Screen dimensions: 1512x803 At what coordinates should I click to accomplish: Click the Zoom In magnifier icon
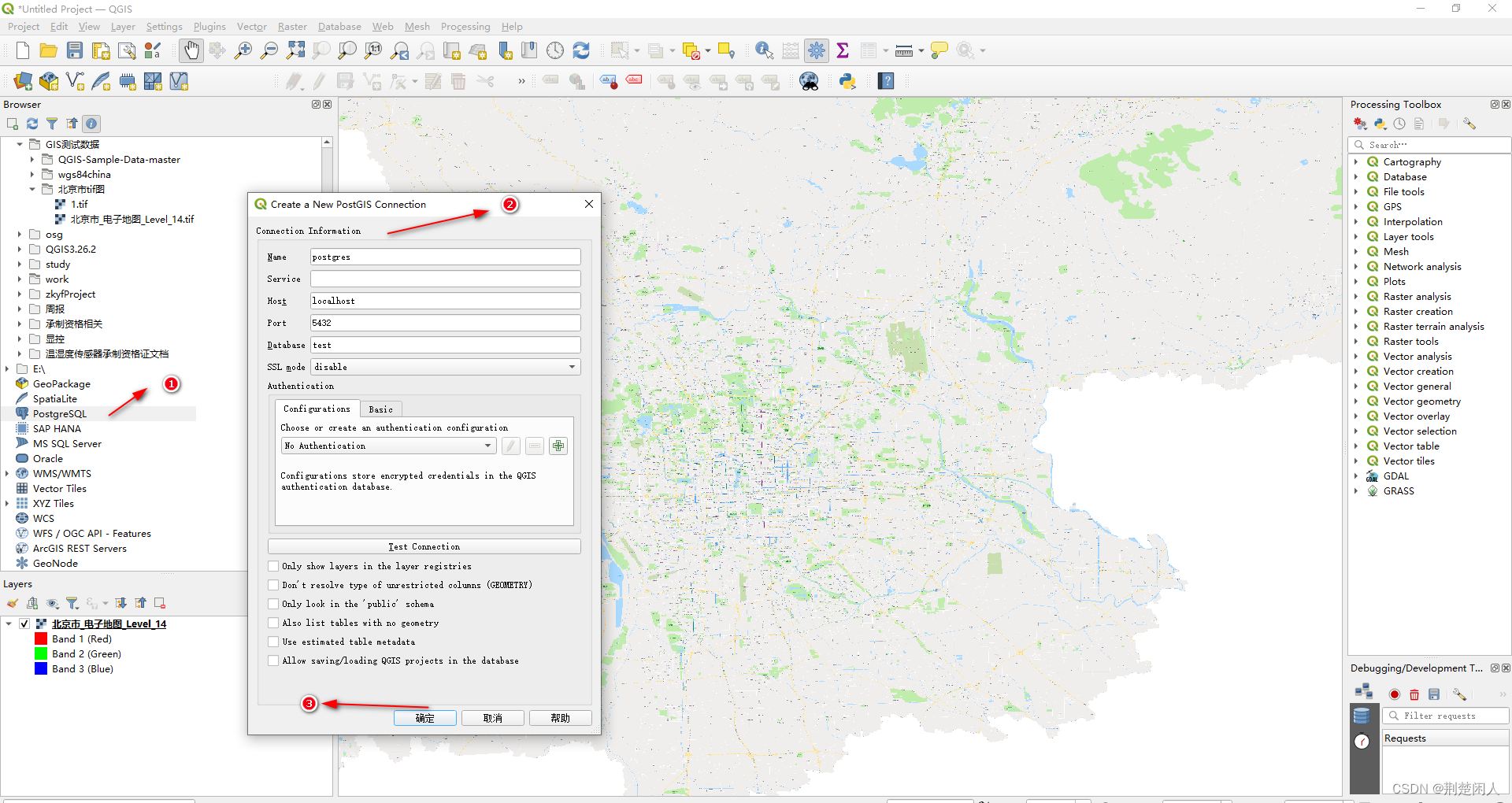tap(243, 51)
